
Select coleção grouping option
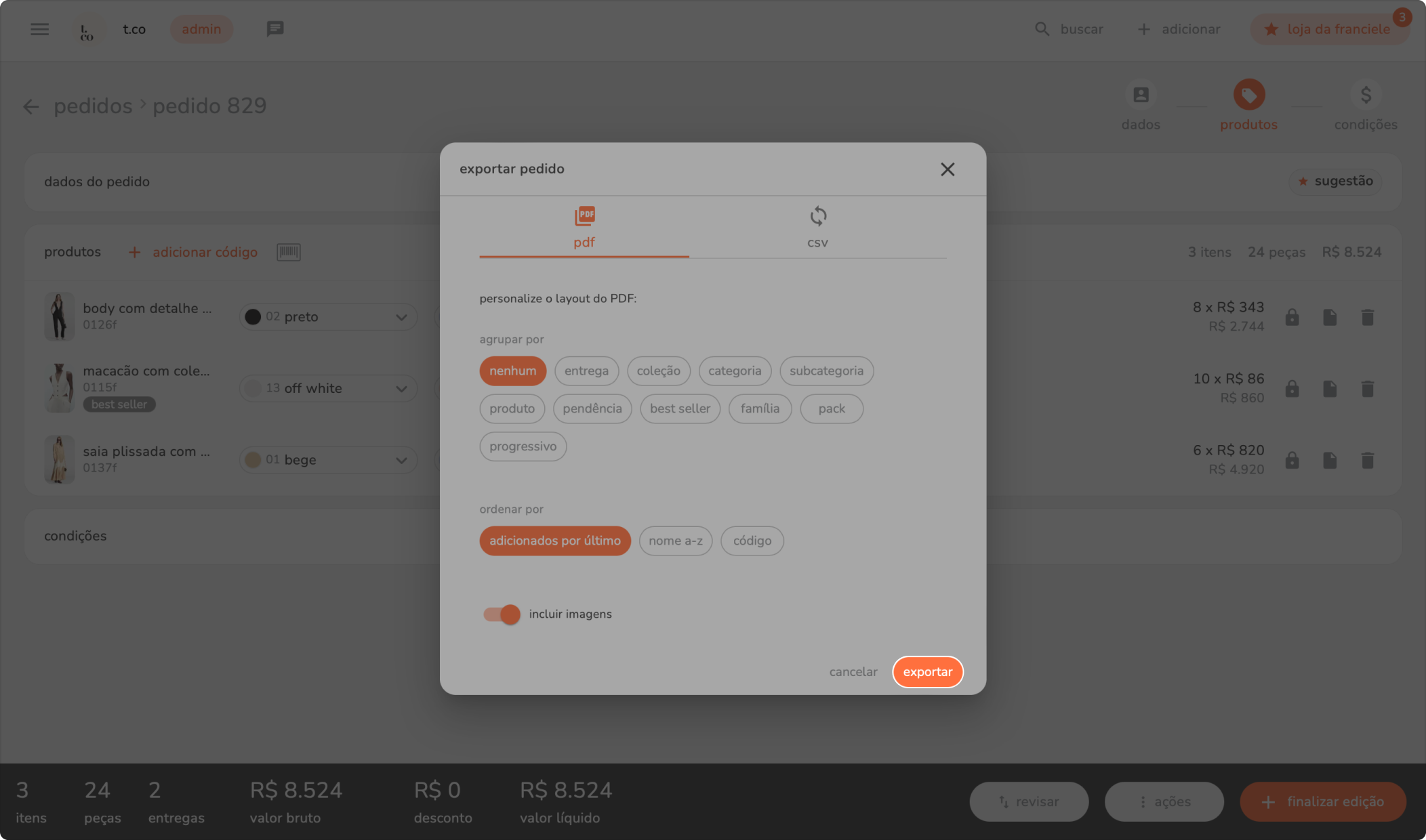coord(658,371)
